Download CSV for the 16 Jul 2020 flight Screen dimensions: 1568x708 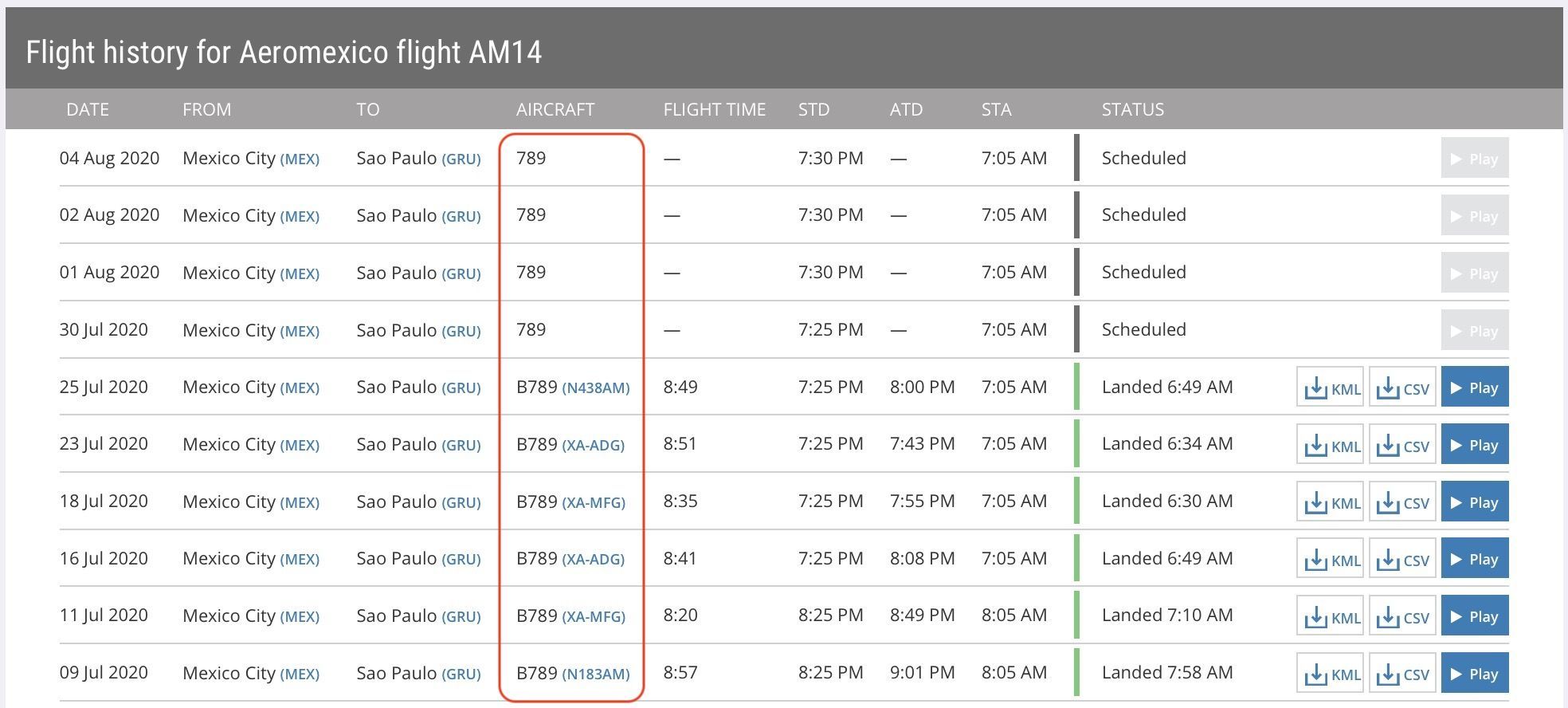click(1402, 559)
